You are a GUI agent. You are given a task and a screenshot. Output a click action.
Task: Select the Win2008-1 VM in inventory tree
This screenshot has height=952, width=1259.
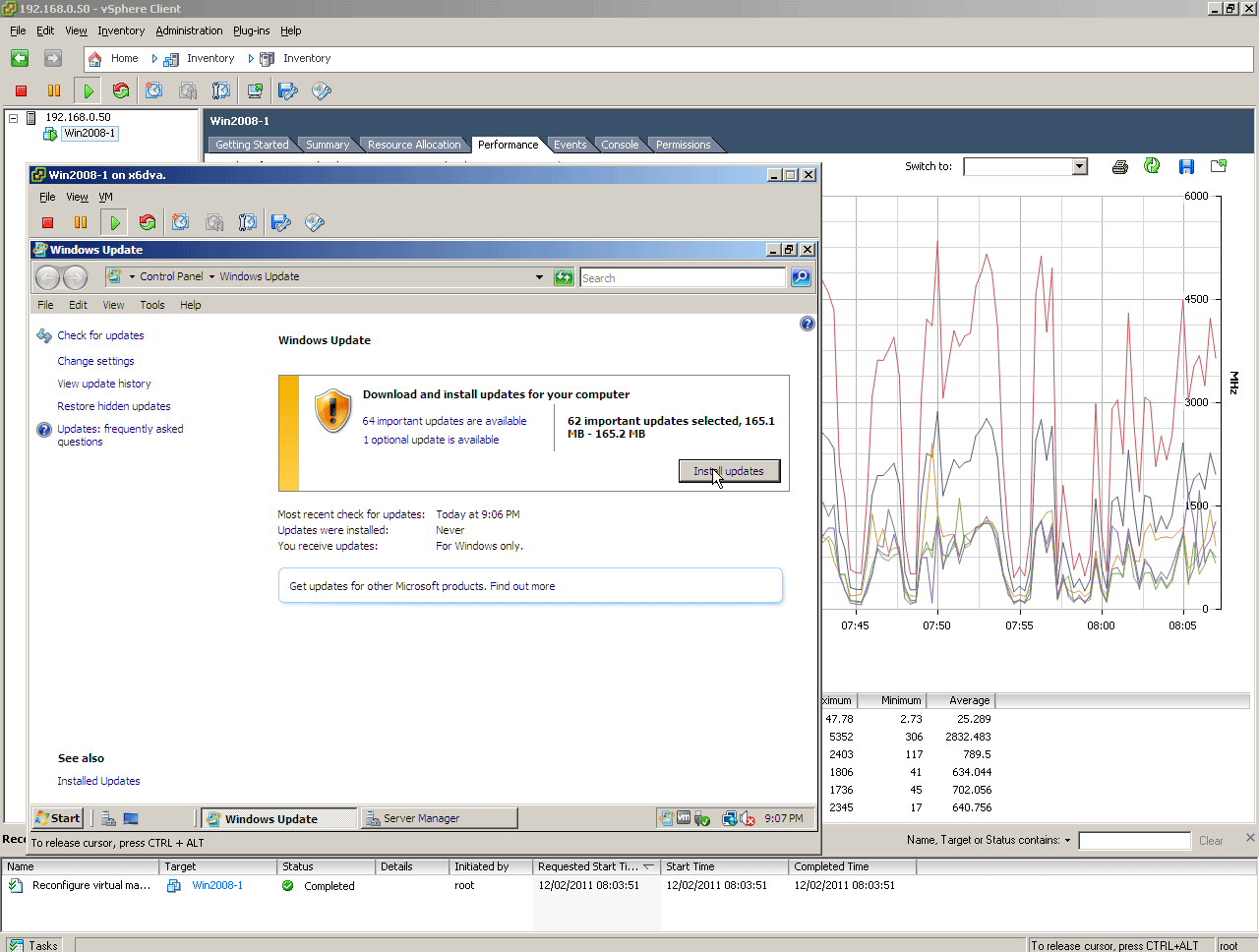90,134
